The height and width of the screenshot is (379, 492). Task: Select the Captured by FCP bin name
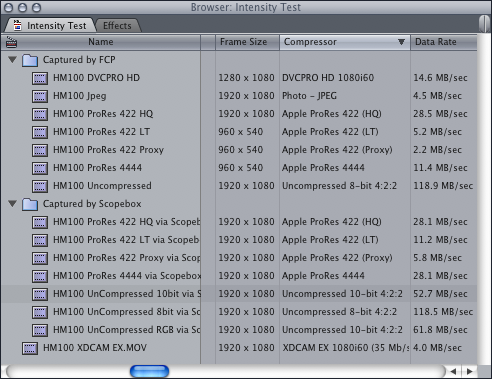point(79,60)
